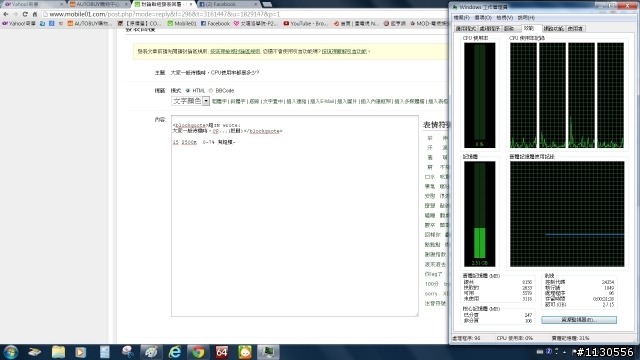This screenshot has height=360, width=640.
Task: Open the Paint palette taskbar icon
Action: [151, 352]
